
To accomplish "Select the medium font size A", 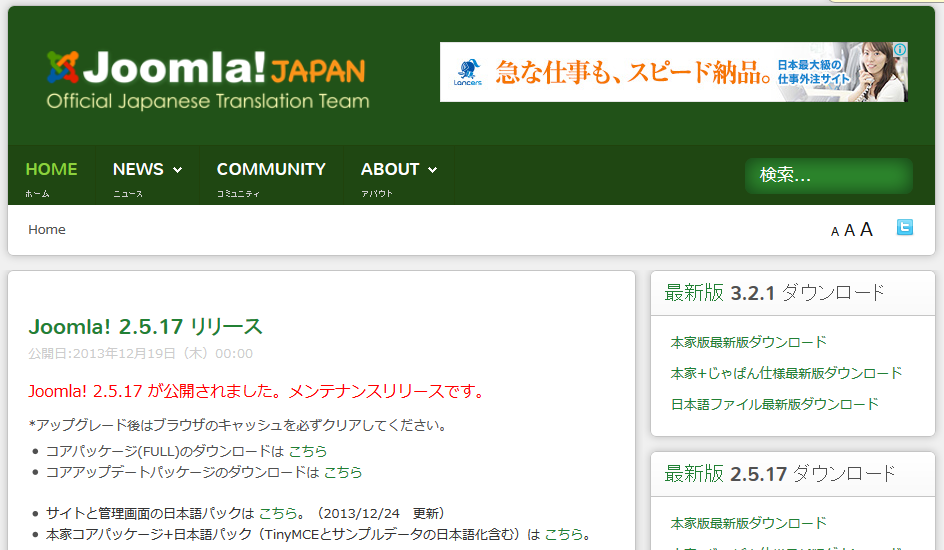I will (849, 230).
